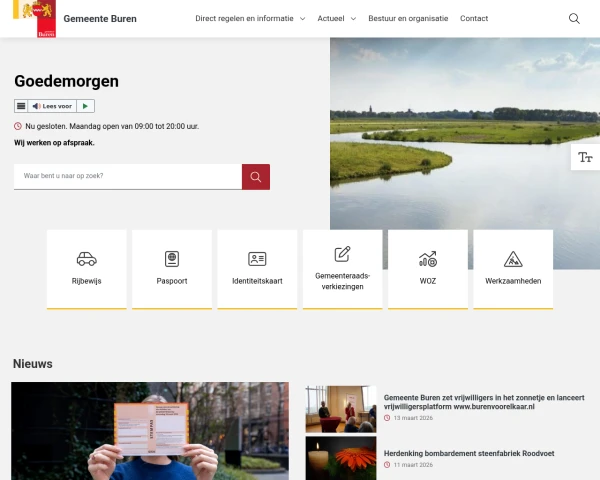
Task: Expand the Actueel menu chevron
Action: tap(353, 19)
